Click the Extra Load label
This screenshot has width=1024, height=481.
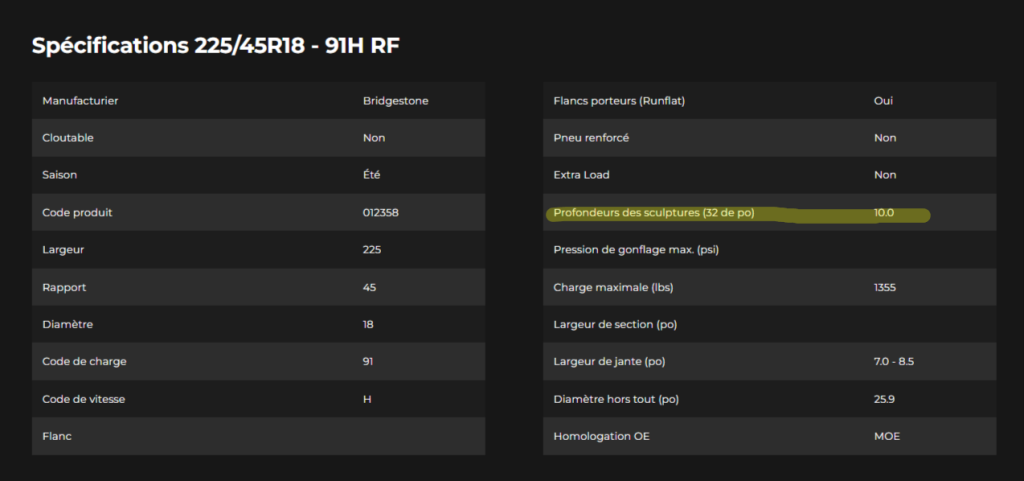pos(581,175)
